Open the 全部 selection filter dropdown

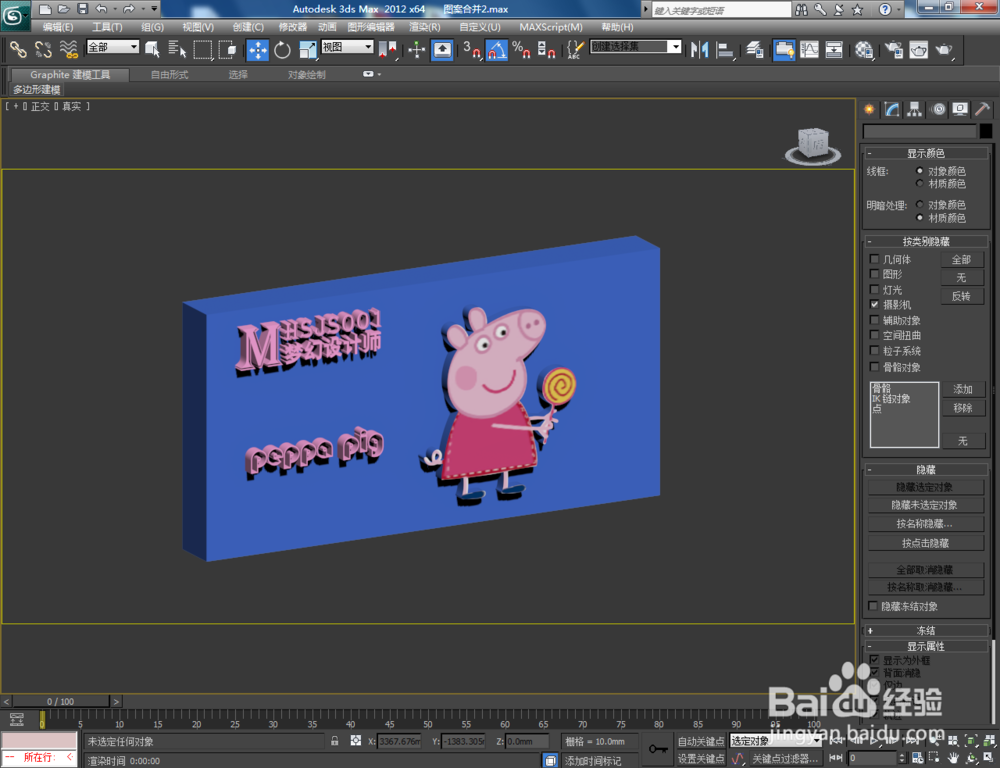point(113,47)
